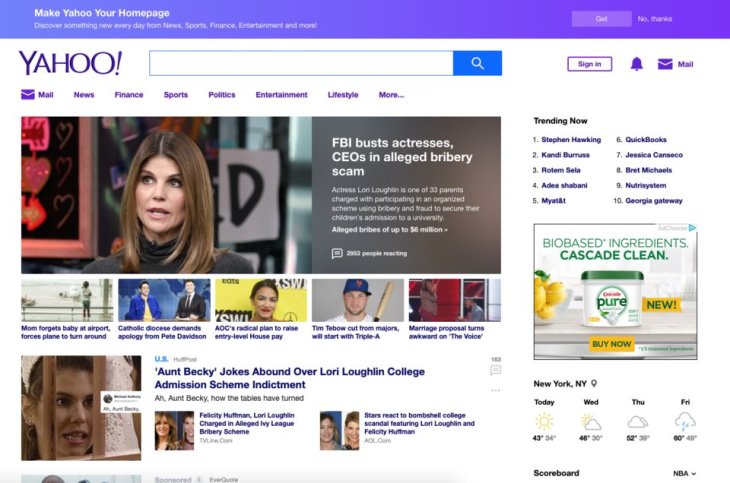
Task: Click the Mail envelope icon in navigation bar
Action: 28,95
